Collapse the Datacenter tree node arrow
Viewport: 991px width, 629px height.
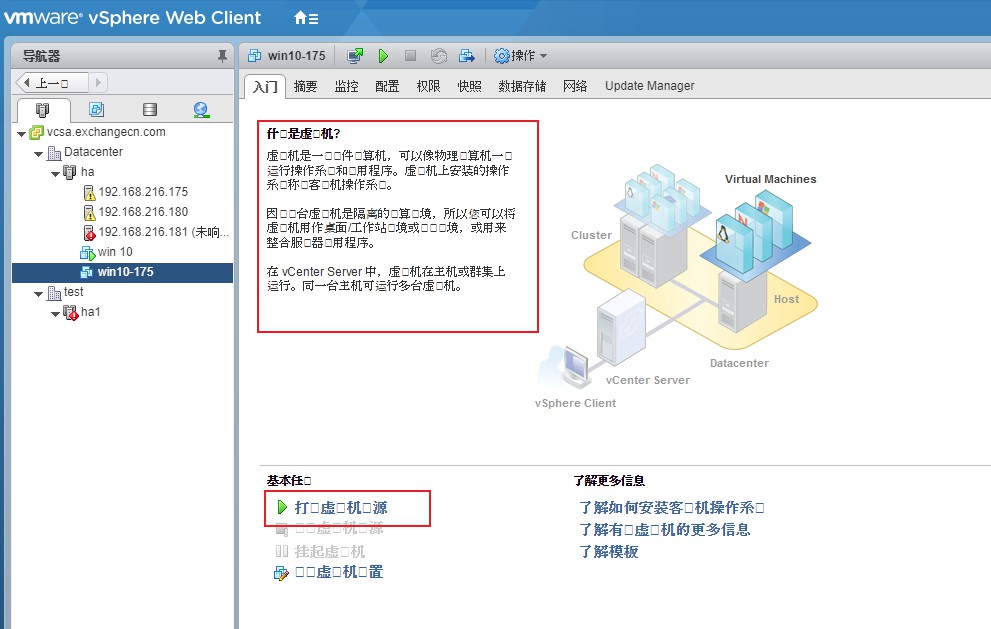(39, 154)
